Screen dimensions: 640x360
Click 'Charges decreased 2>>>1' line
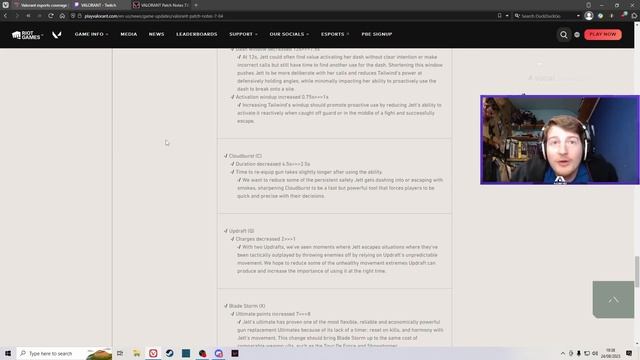(x=265, y=239)
